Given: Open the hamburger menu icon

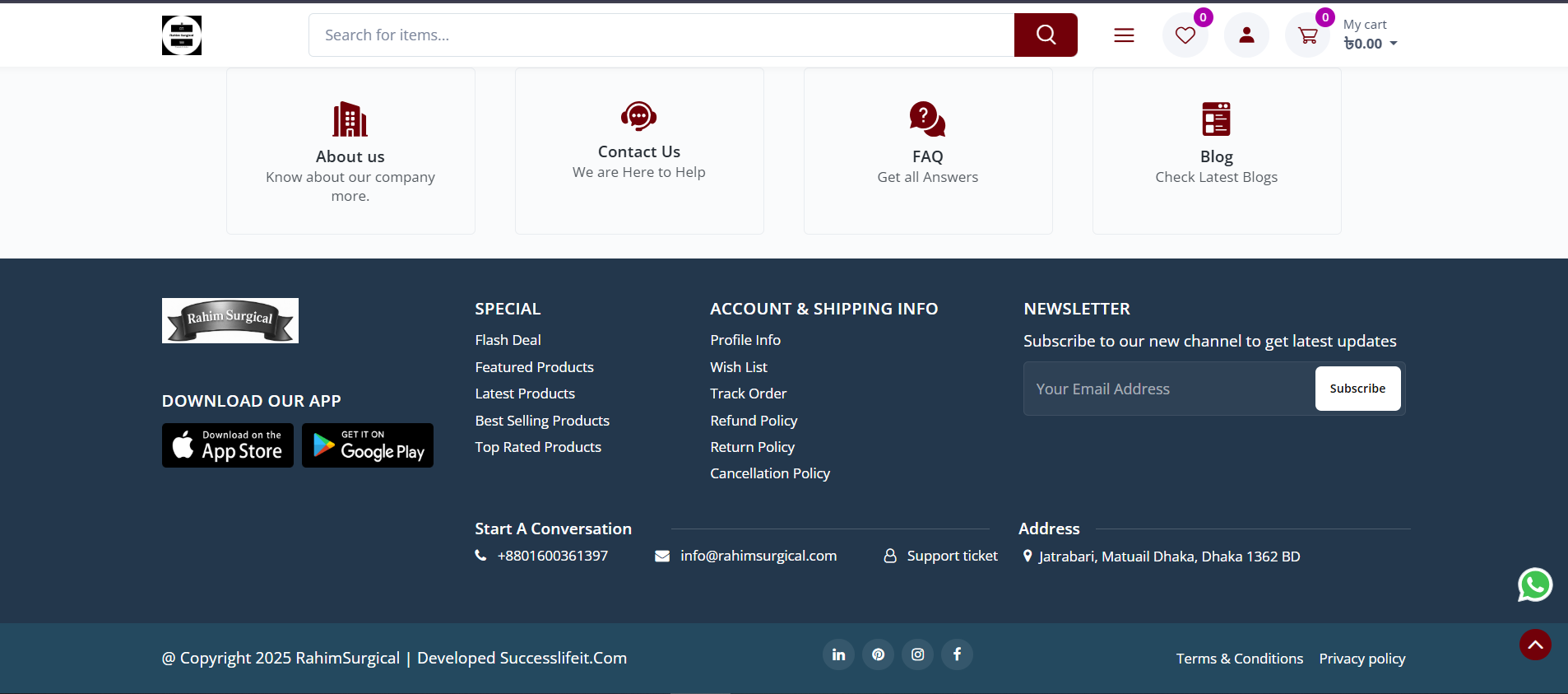Looking at the screenshot, I should (x=1124, y=35).
